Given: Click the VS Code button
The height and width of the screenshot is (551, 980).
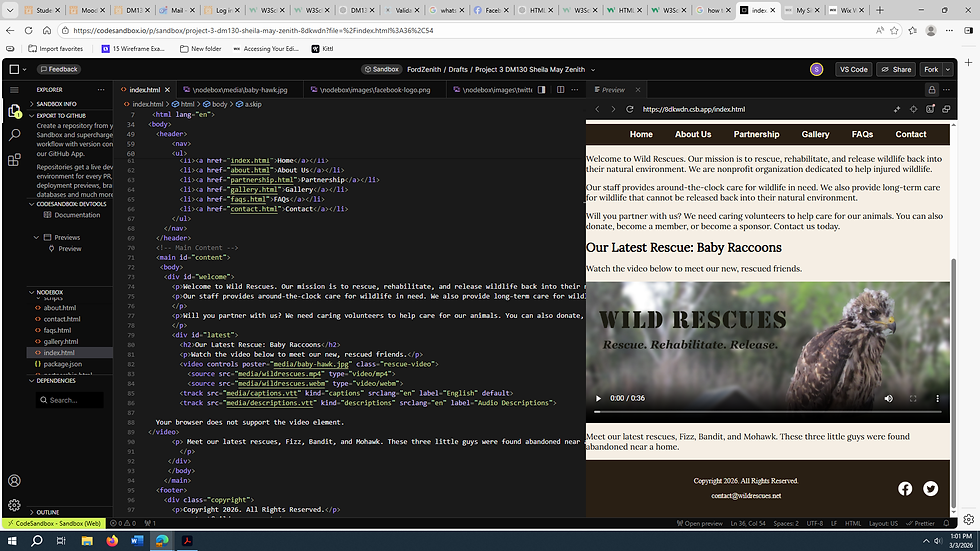Looking at the screenshot, I should (853, 69).
